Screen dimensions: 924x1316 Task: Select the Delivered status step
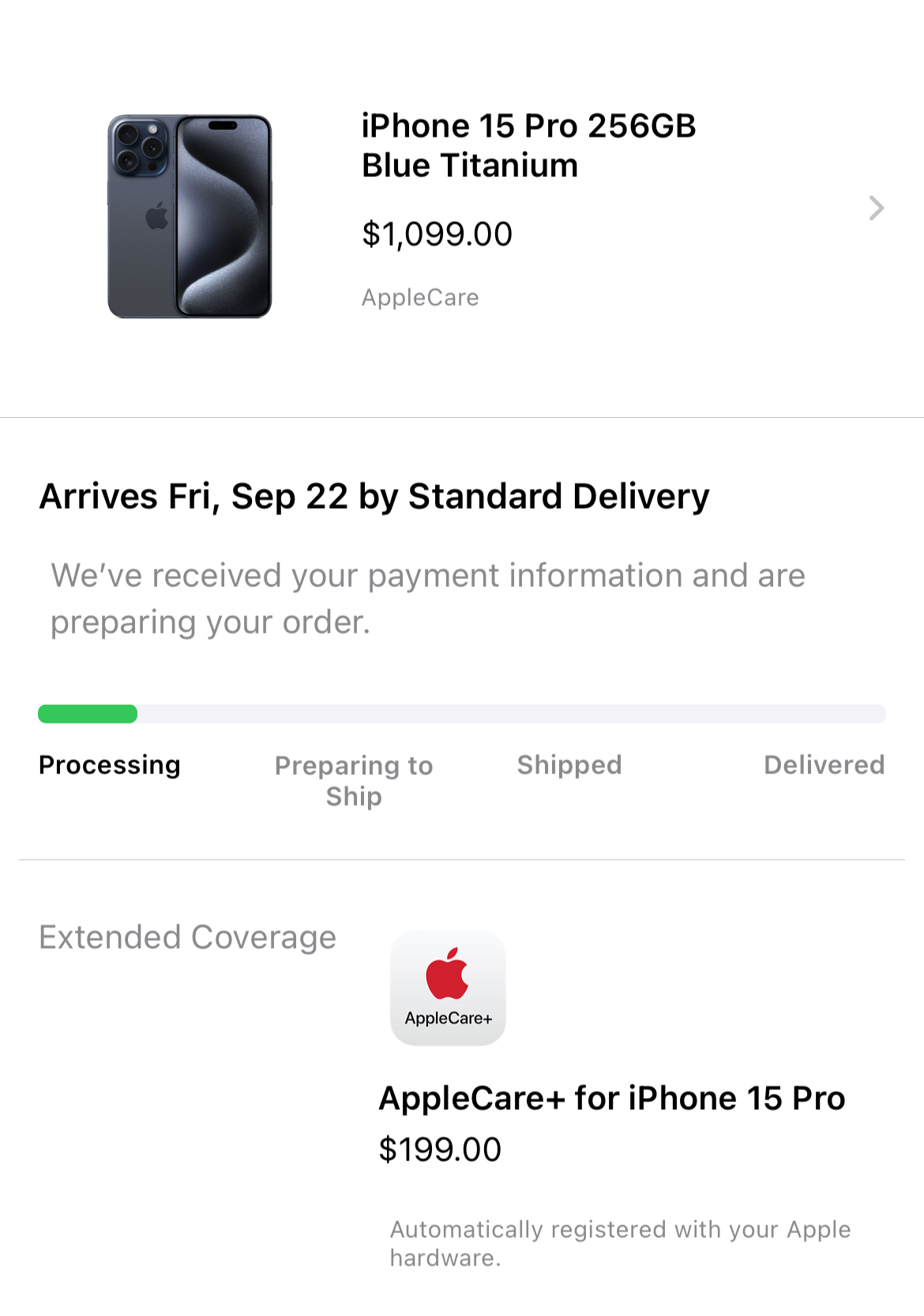824,765
